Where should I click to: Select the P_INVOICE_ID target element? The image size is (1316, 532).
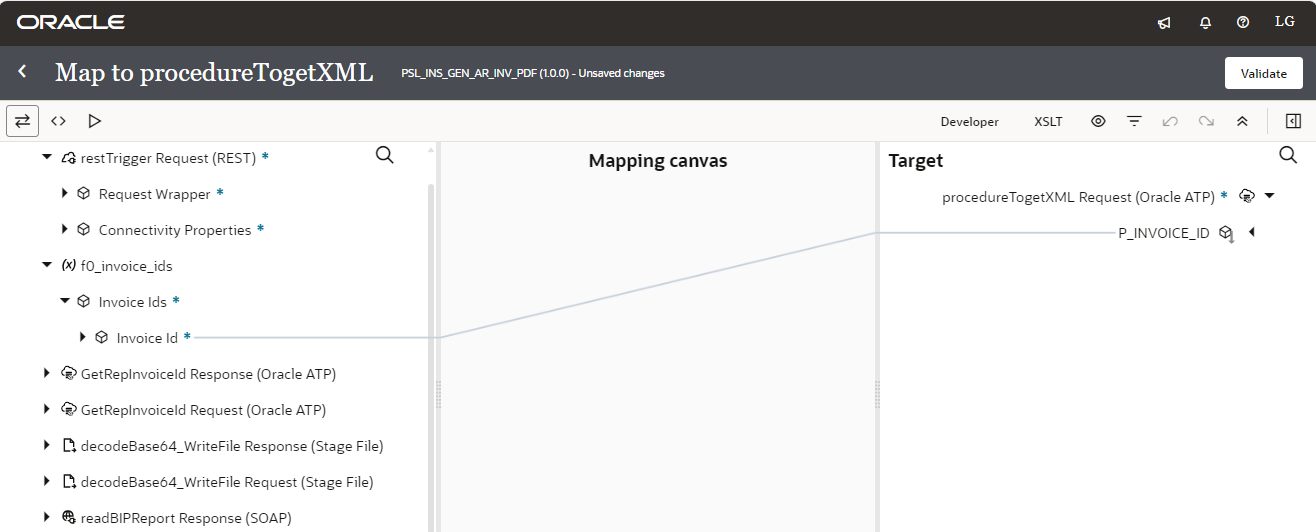1163,234
